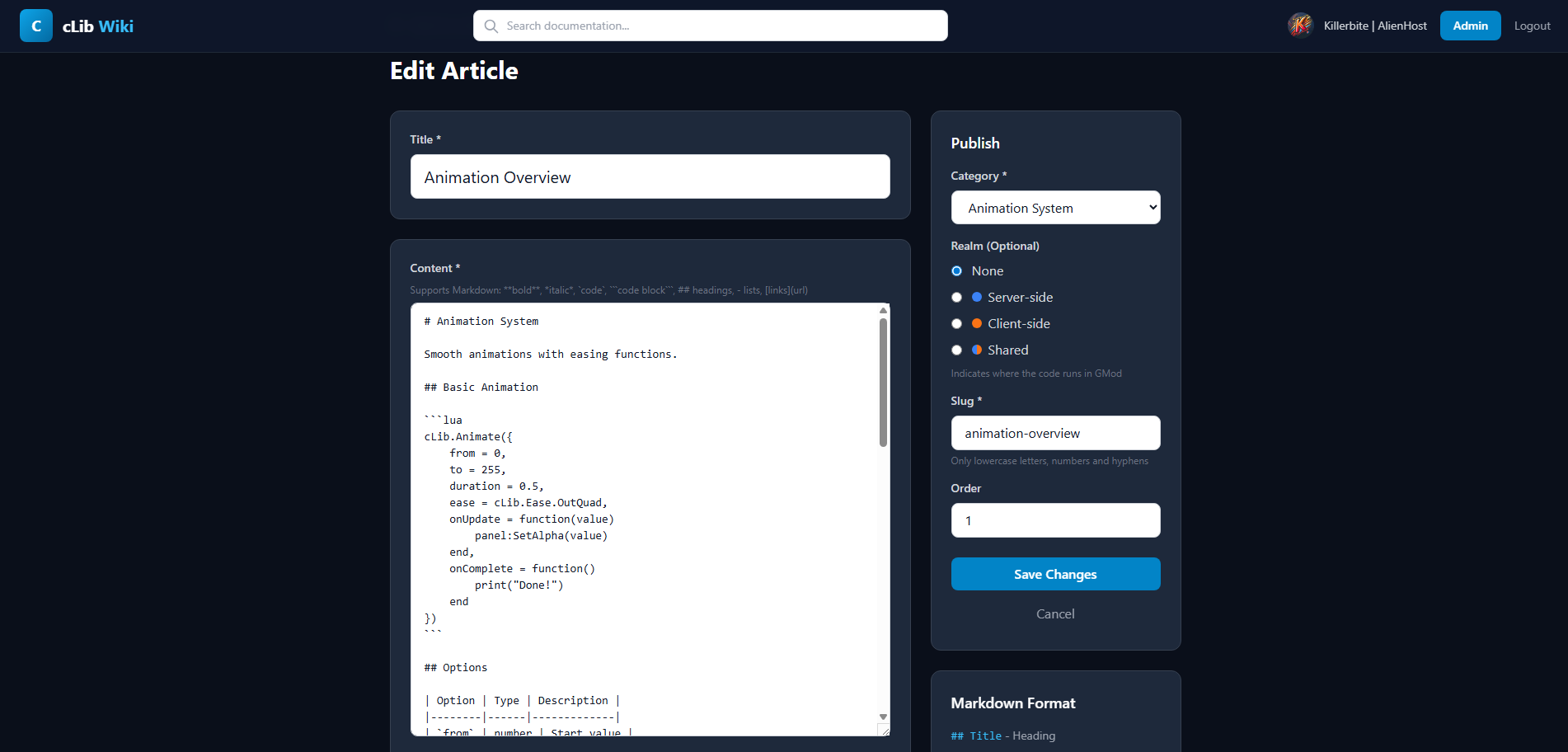Click the '# Animation System' first line
The height and width of the screenshot is (752, 1568).
pos(481,321)
